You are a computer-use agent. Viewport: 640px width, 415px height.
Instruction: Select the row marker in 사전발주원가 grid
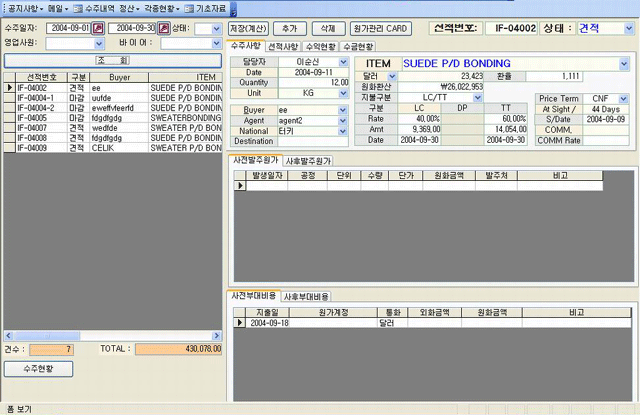click(240, 186)
